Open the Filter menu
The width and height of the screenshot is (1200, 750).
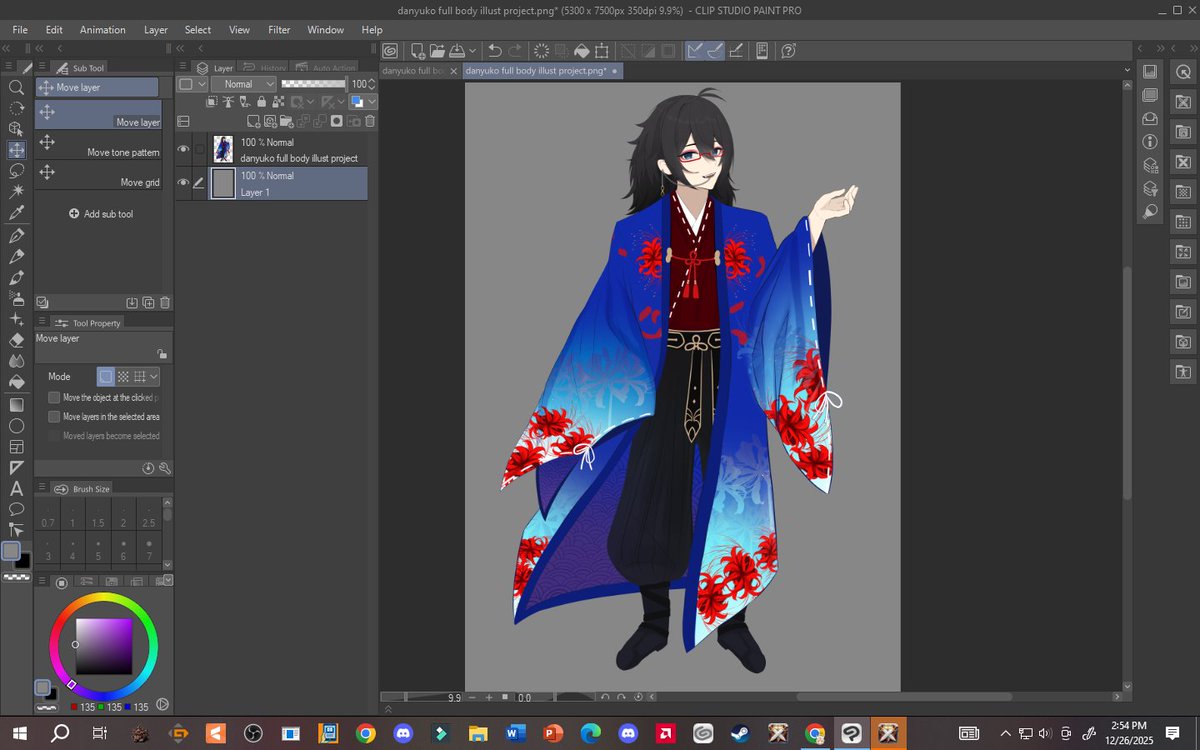pos(279,30)
